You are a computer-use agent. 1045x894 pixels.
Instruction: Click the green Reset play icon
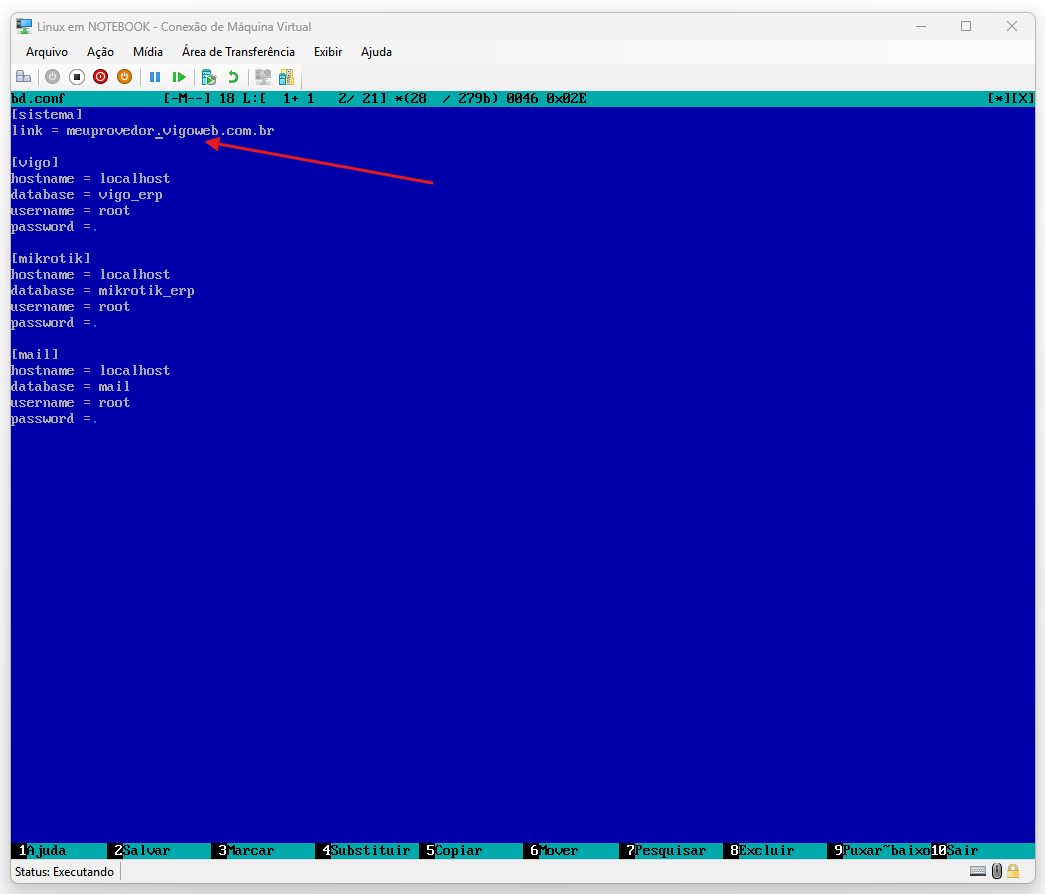[179, 77]
